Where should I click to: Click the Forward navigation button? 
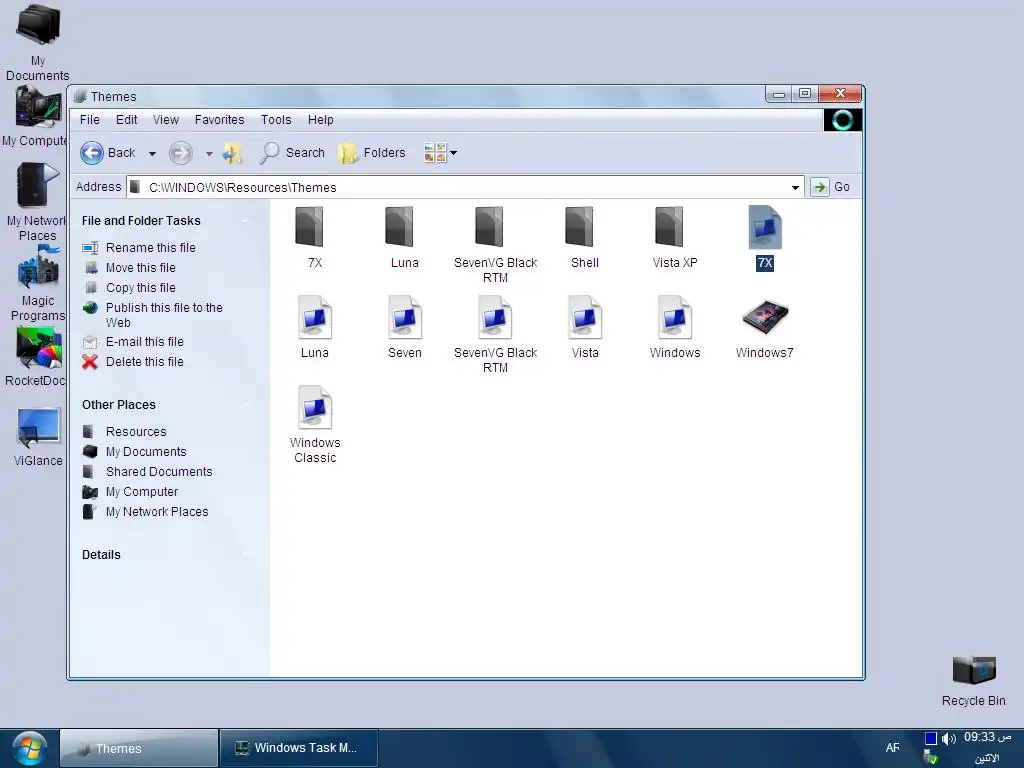coord(181,153)
